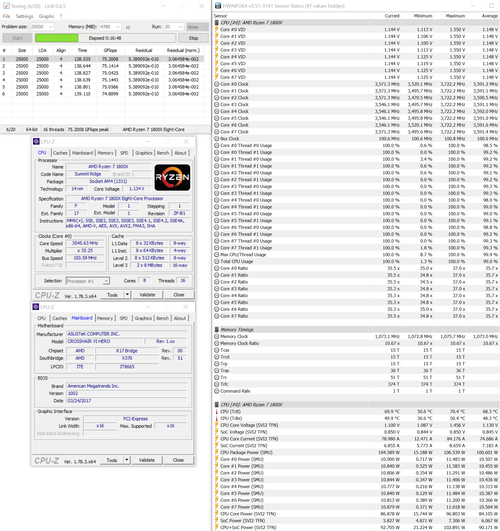Click the LinX test progress bar

click(105, 38)
